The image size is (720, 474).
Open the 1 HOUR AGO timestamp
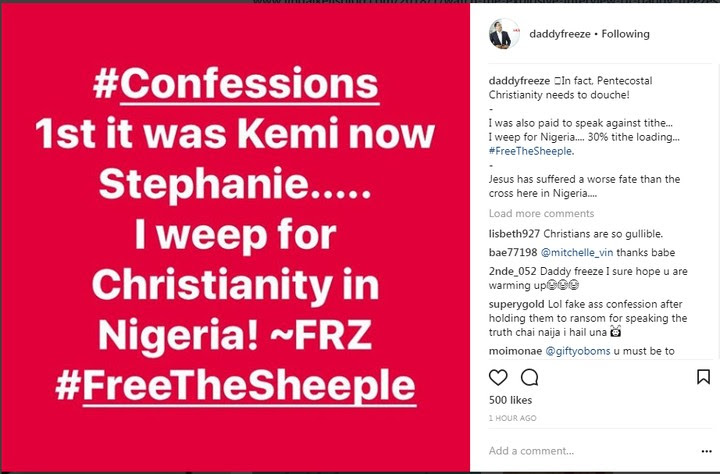pyautogui.click(x=512, y=418)
